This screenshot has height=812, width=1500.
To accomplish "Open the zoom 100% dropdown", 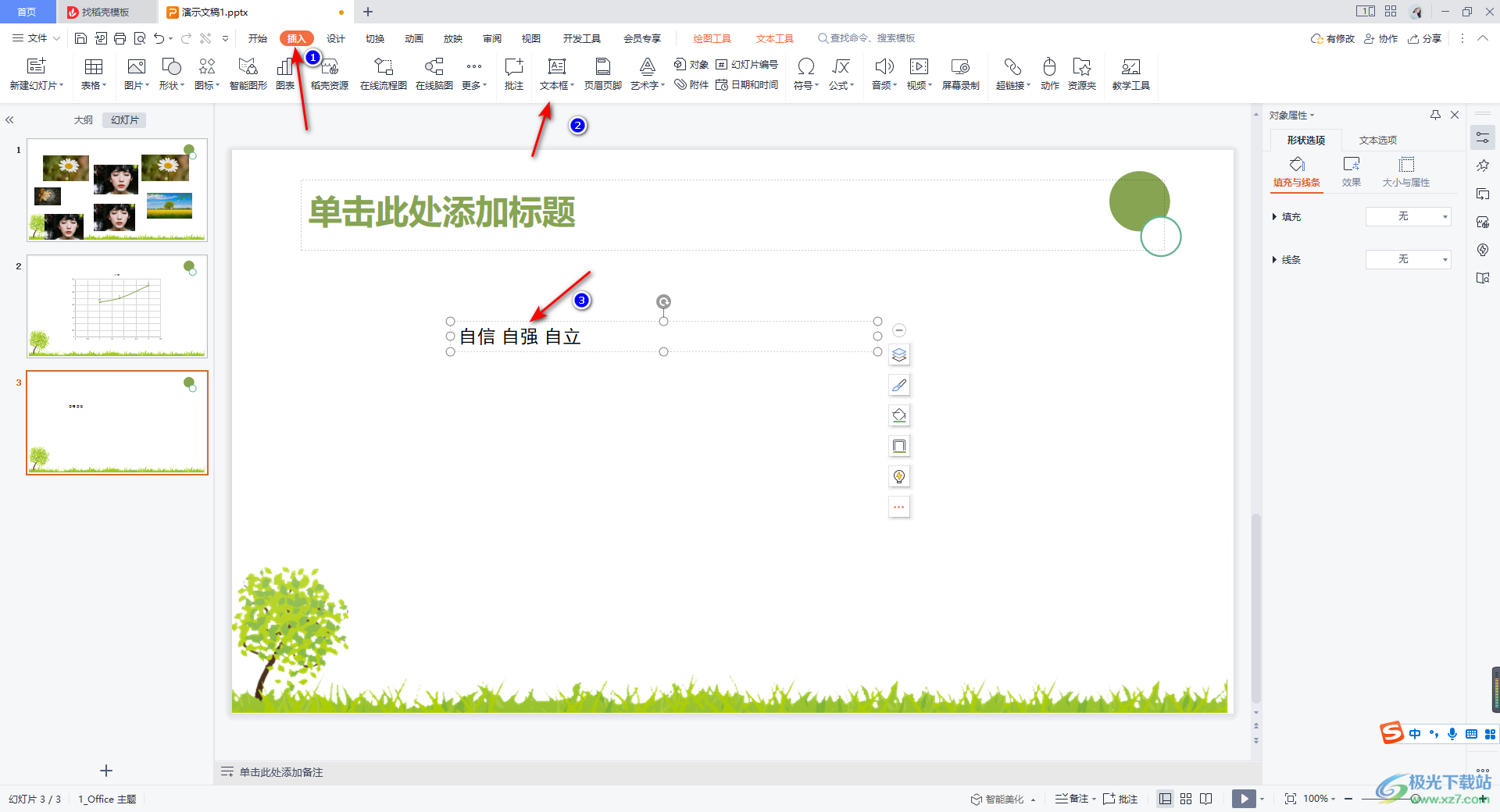I will point(1320,799).
